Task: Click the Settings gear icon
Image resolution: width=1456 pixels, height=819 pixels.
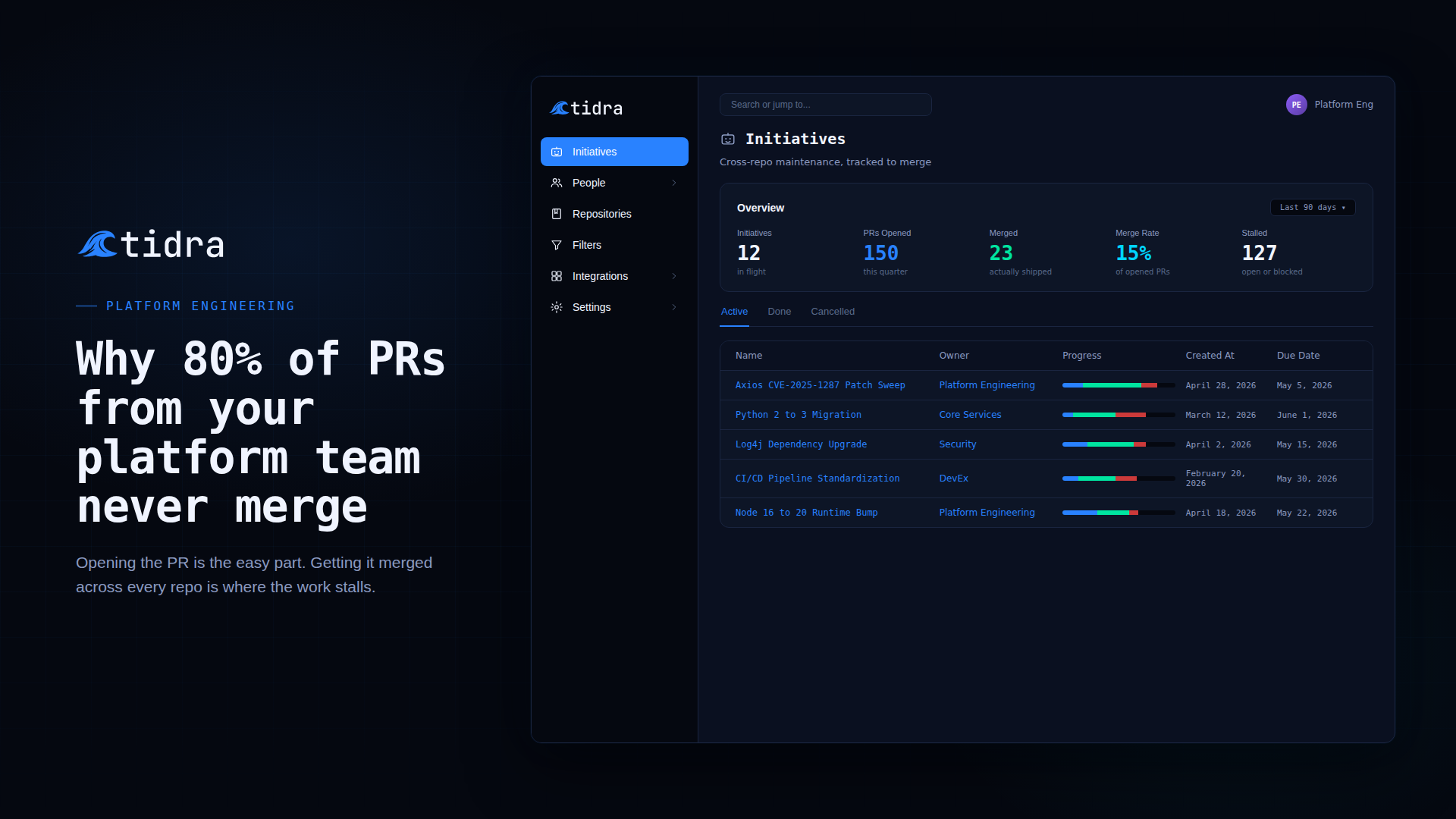Action: click(x=557, y=307)
